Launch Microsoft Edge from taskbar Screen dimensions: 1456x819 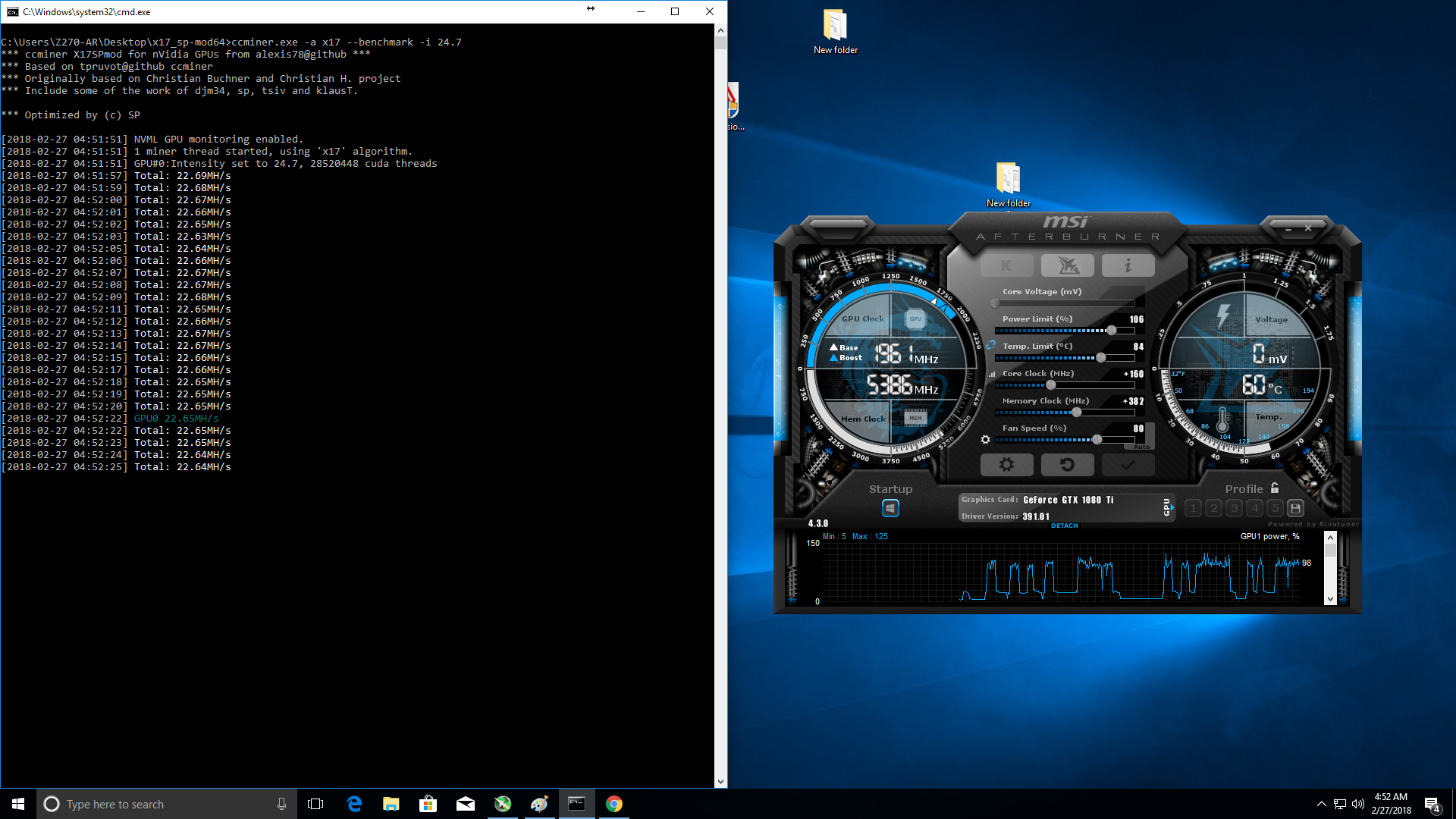354,804
